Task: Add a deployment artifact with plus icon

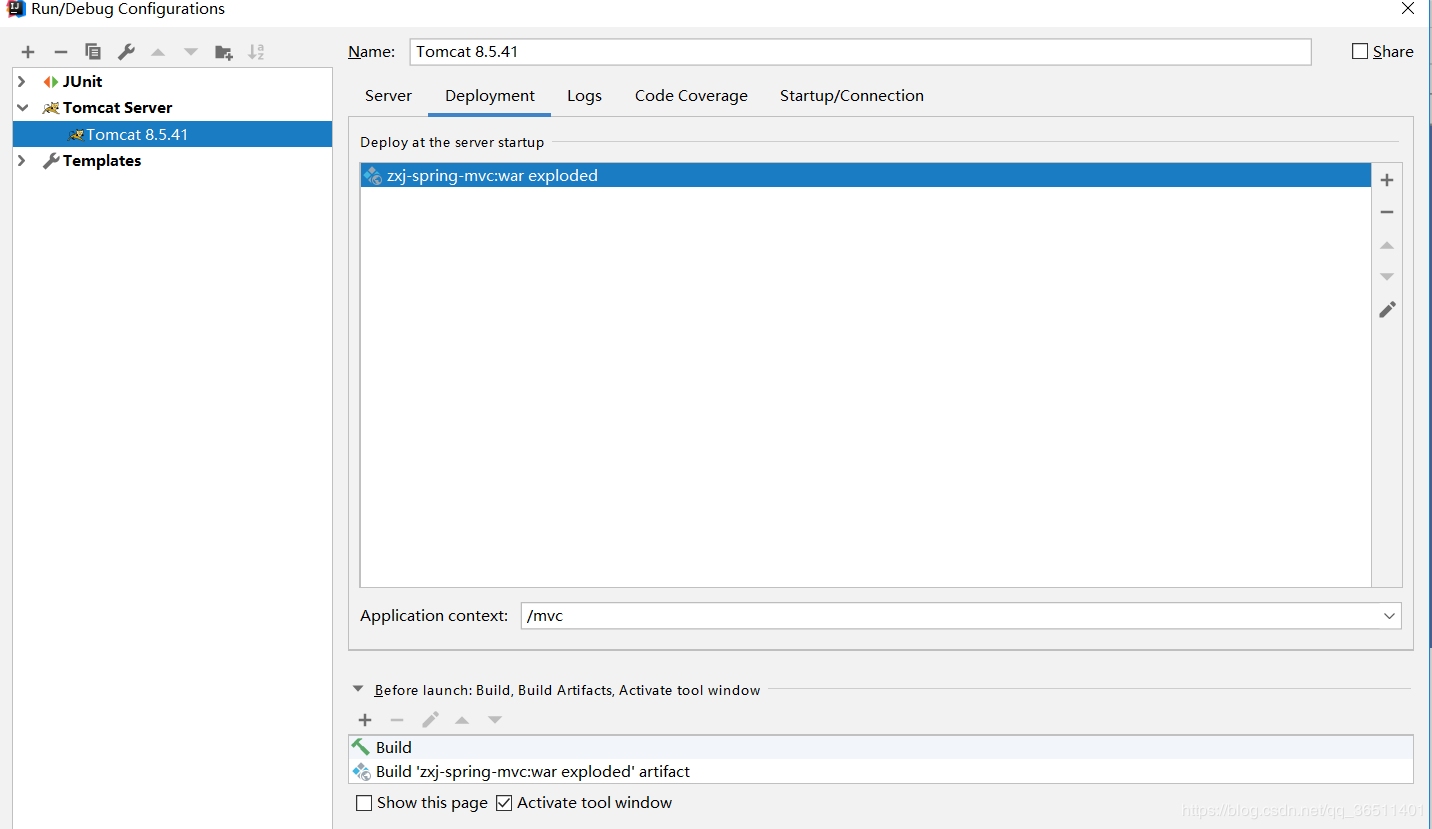Action: click(x=1386, y=180)
